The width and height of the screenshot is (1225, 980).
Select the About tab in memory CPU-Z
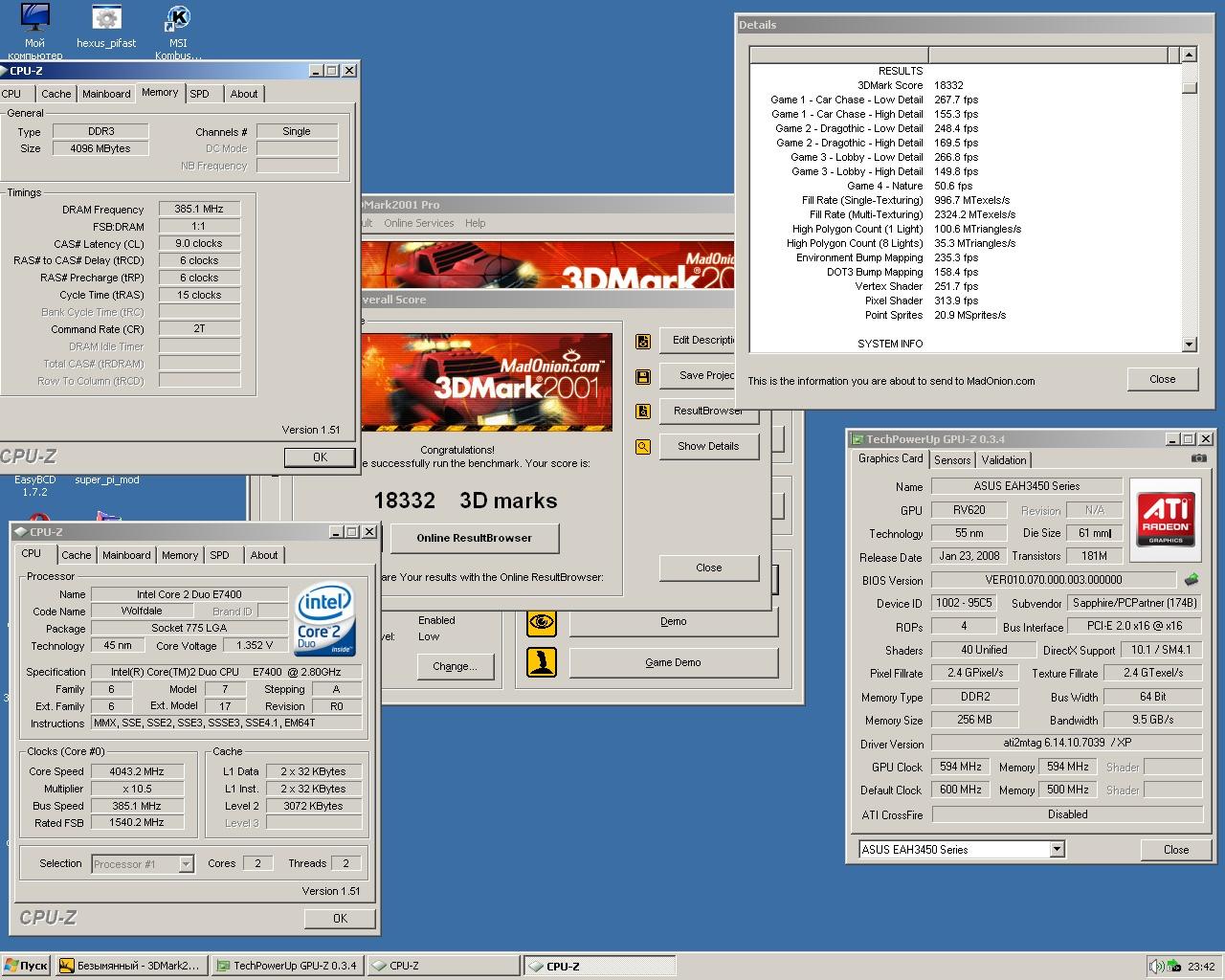(244, 94)
